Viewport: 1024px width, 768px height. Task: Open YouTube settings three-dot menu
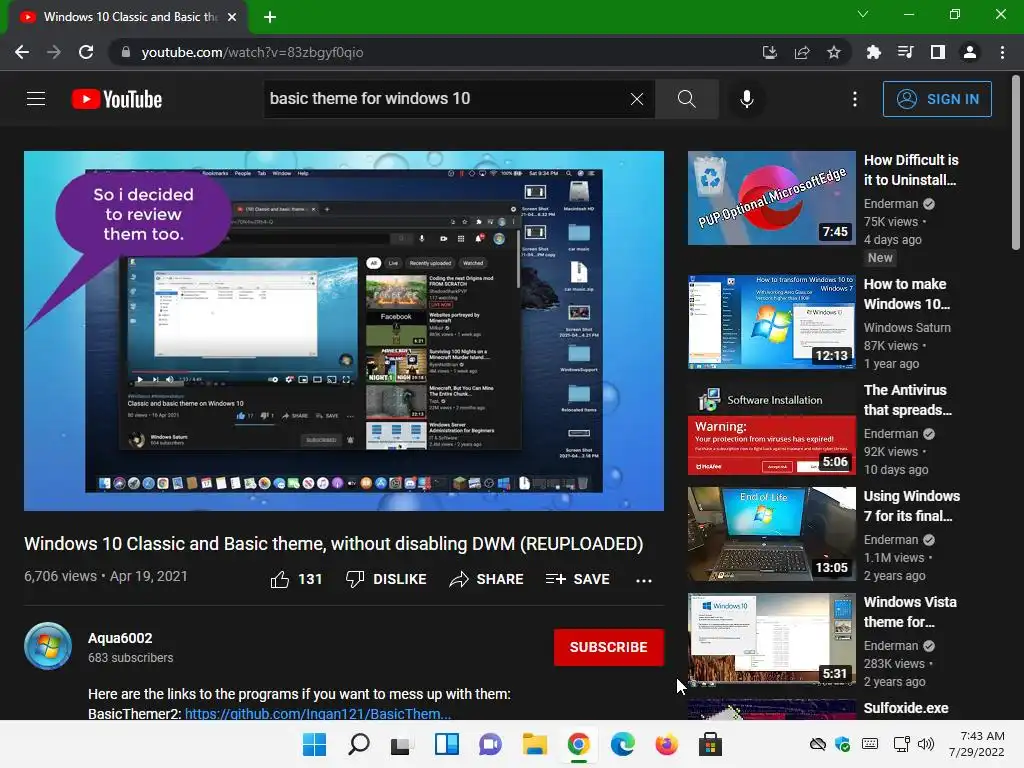tap(855, 99)
